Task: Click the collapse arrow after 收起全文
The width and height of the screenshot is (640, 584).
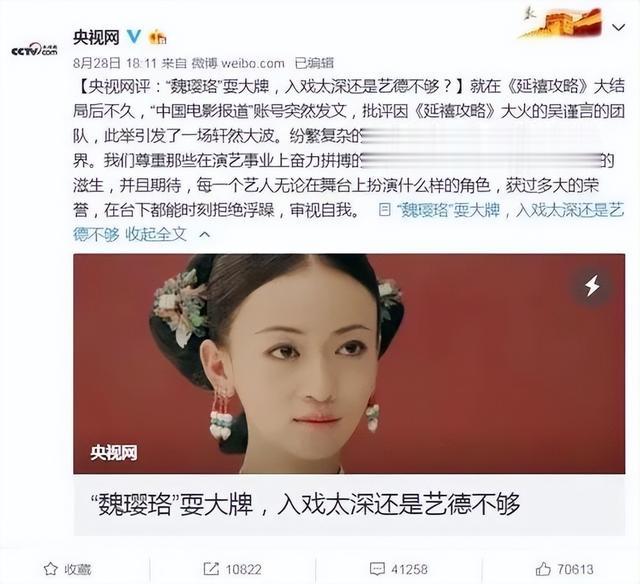Action: pos(205,235)
